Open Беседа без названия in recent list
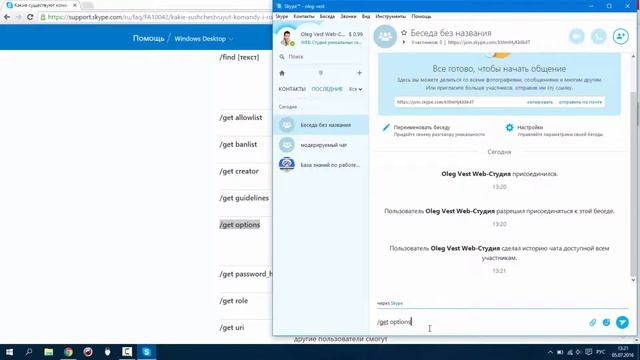This screenshot has height=360, width=640. point(321,125)
